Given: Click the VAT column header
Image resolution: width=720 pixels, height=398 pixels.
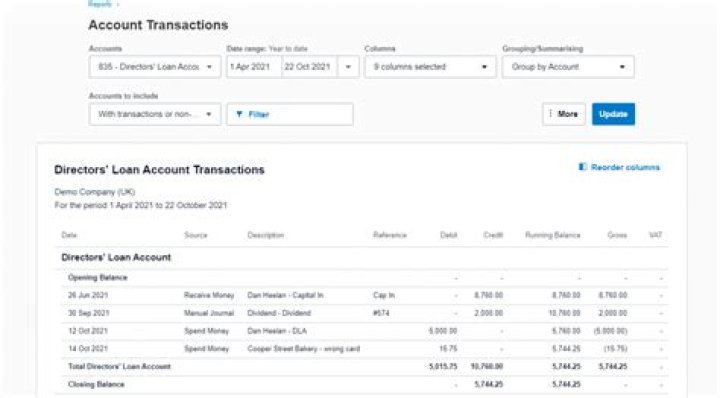Looking at the screenshot, I should click(655, 235).
